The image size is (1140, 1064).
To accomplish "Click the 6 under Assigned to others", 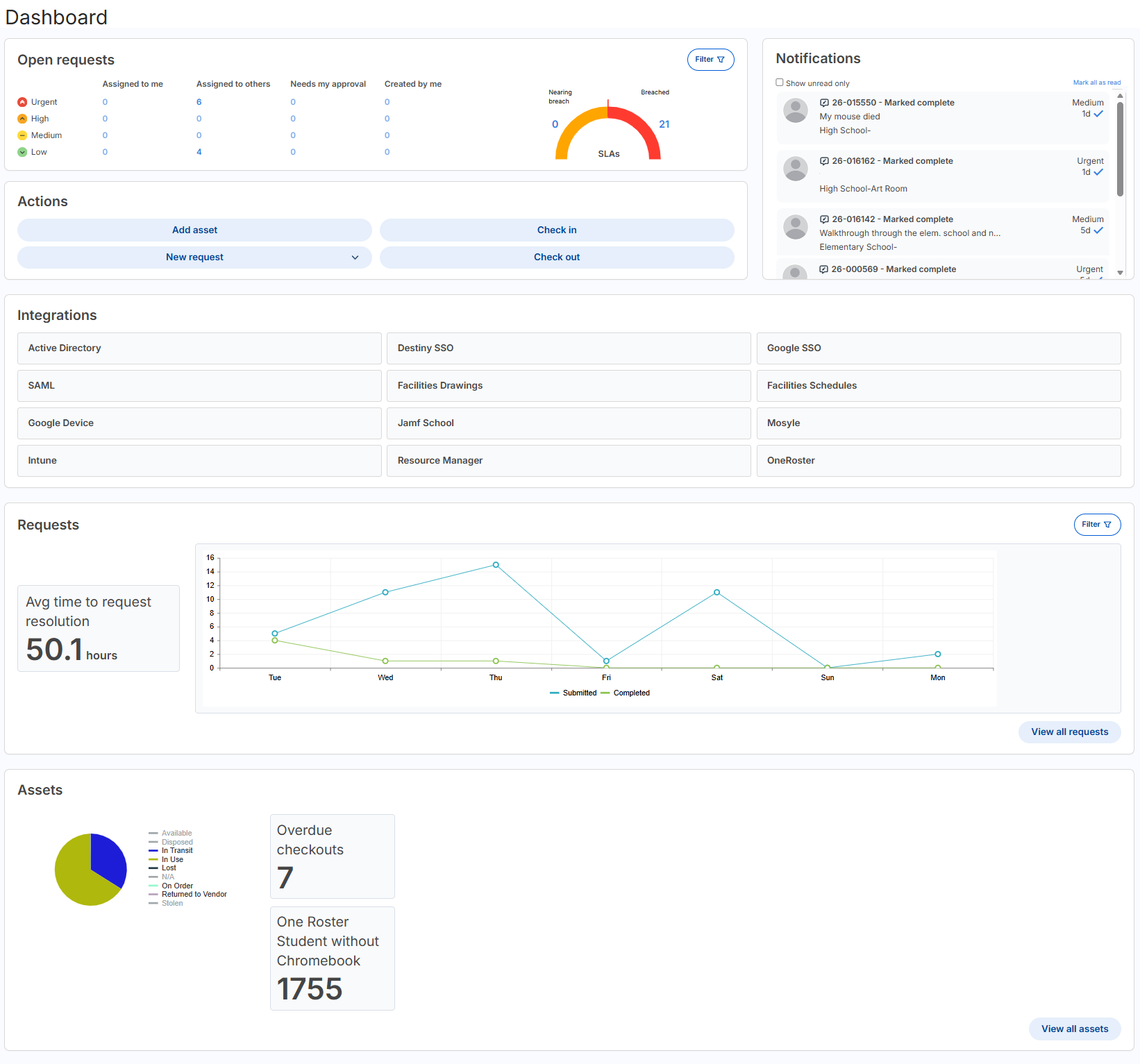I will tap(199, 102).
